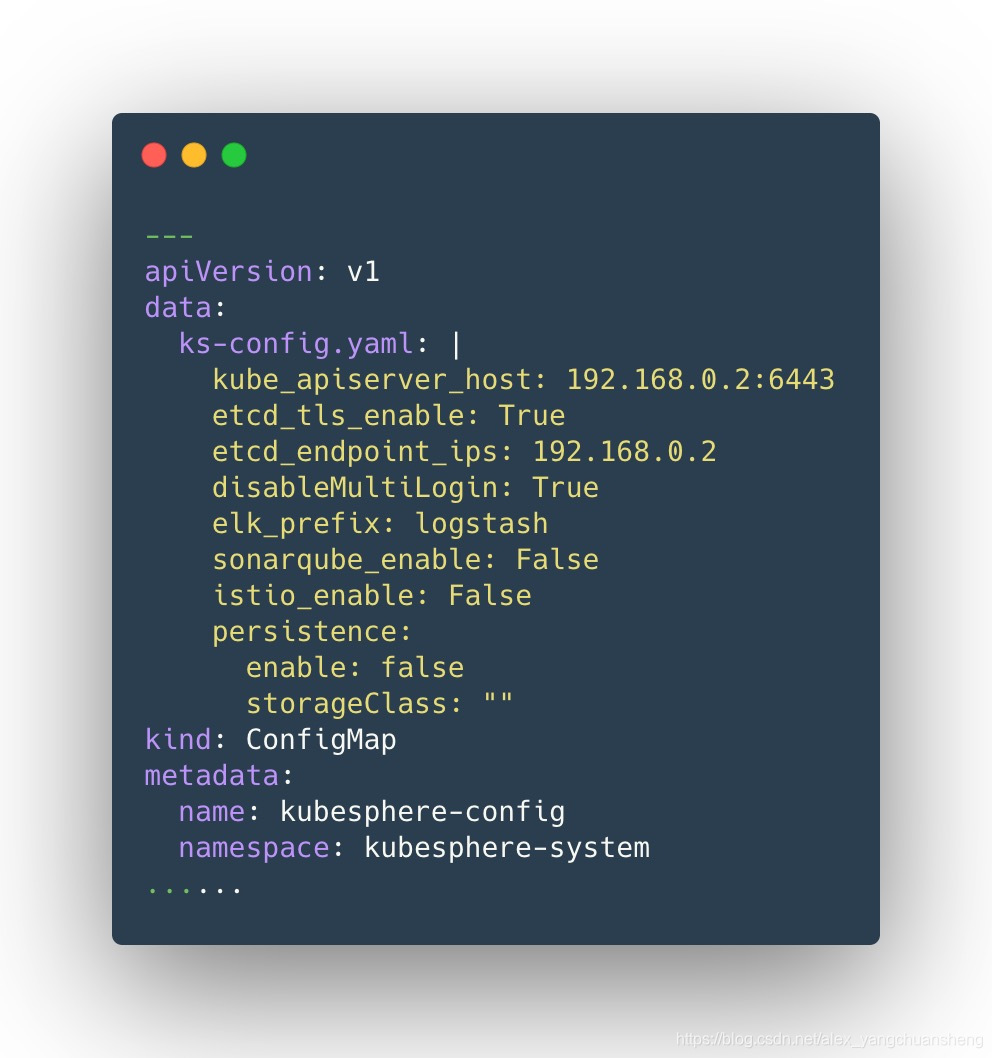Viewport: 992px width, 1058px height.
Task: Select the v1 value text
Action: (x=363, y=272)
